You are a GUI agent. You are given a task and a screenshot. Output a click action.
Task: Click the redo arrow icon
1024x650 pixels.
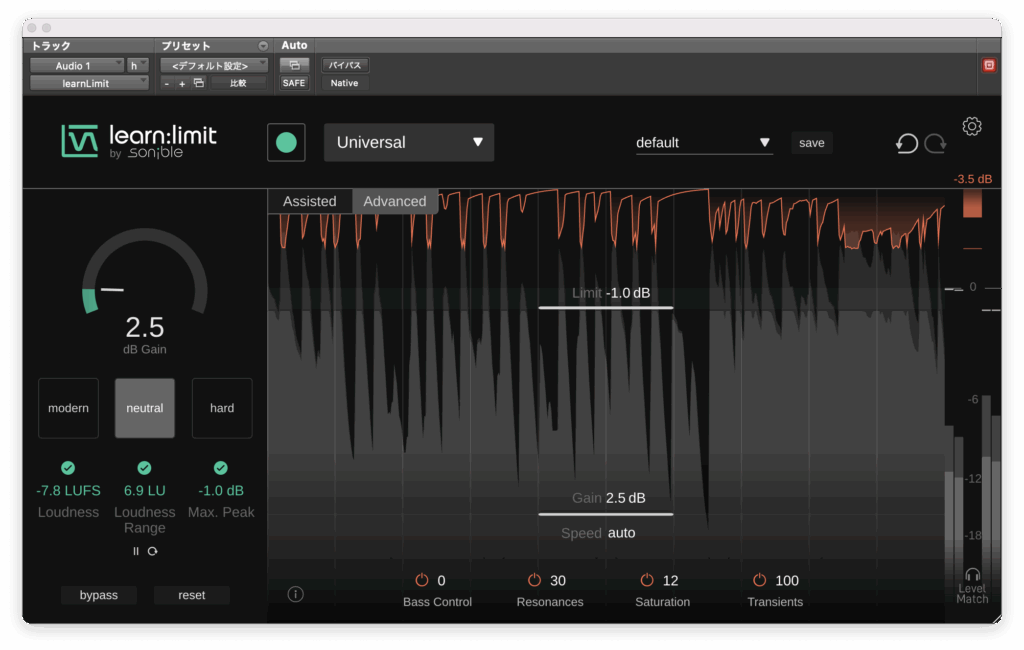935,143
